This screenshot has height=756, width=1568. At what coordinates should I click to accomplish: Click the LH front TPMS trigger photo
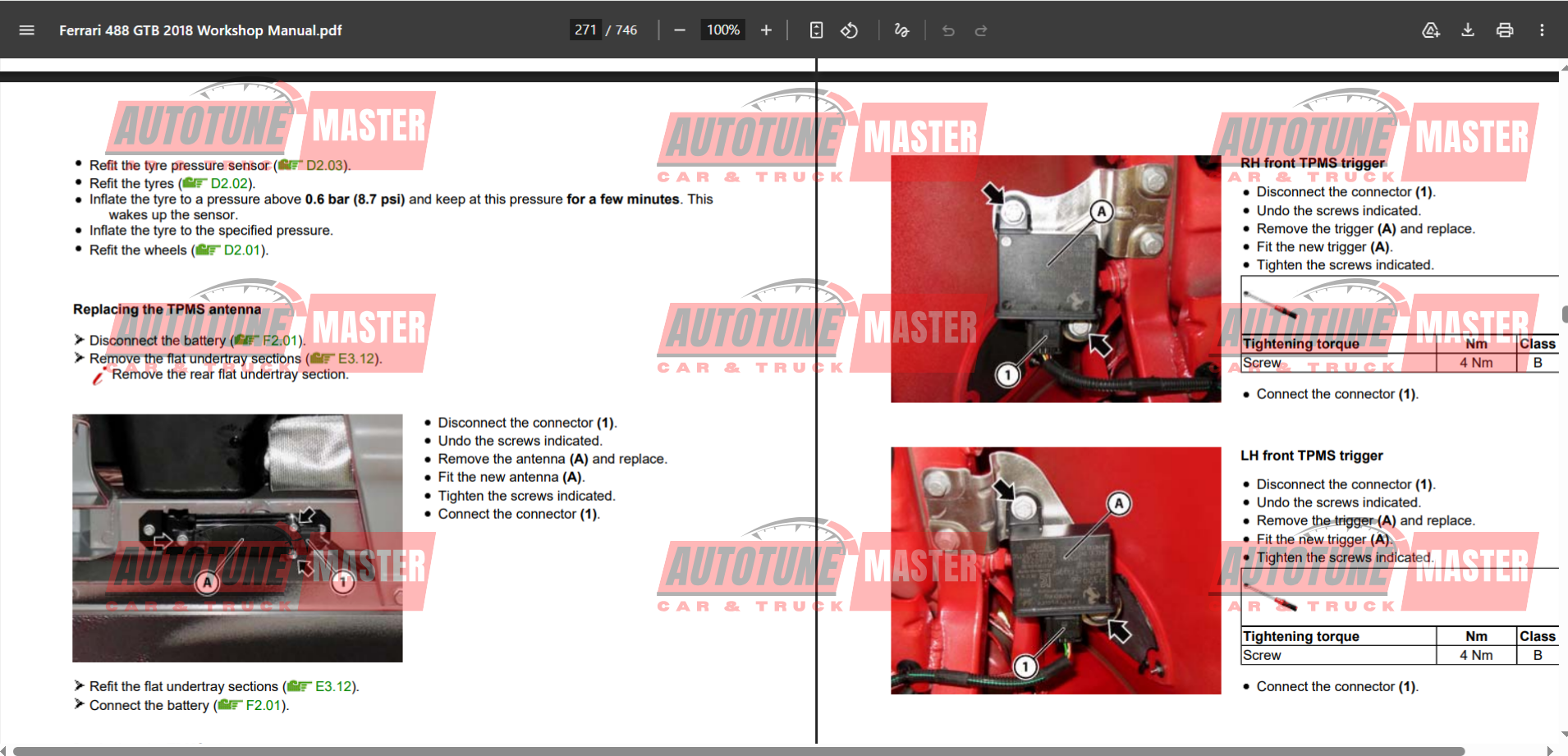[x=1056, y=570]
